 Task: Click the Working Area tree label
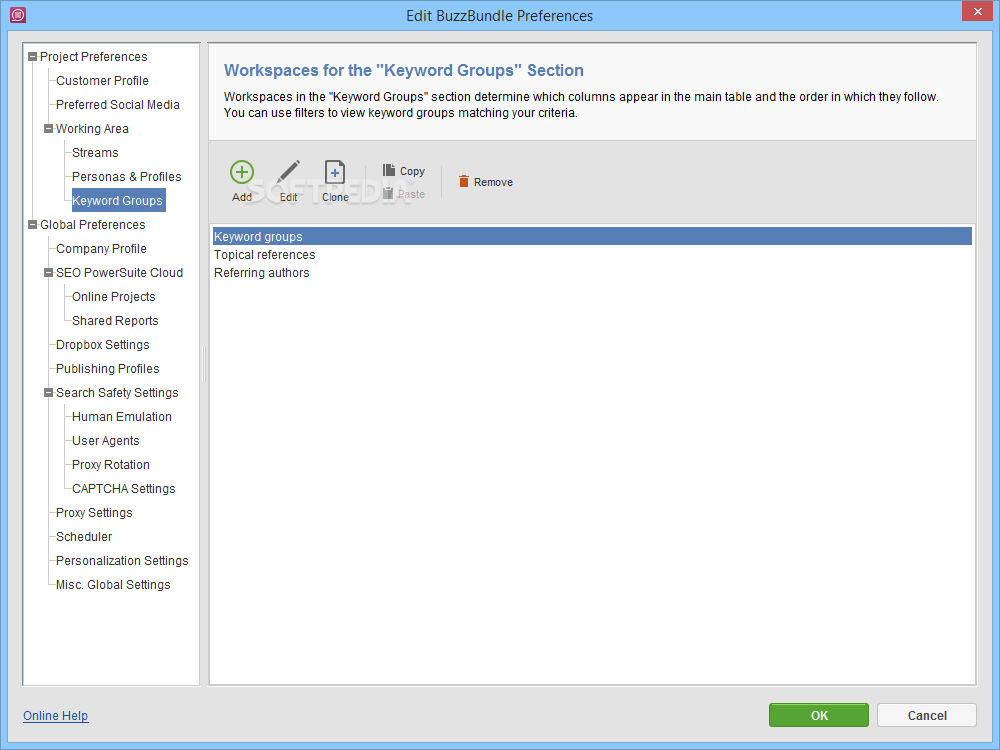[92, 129]
